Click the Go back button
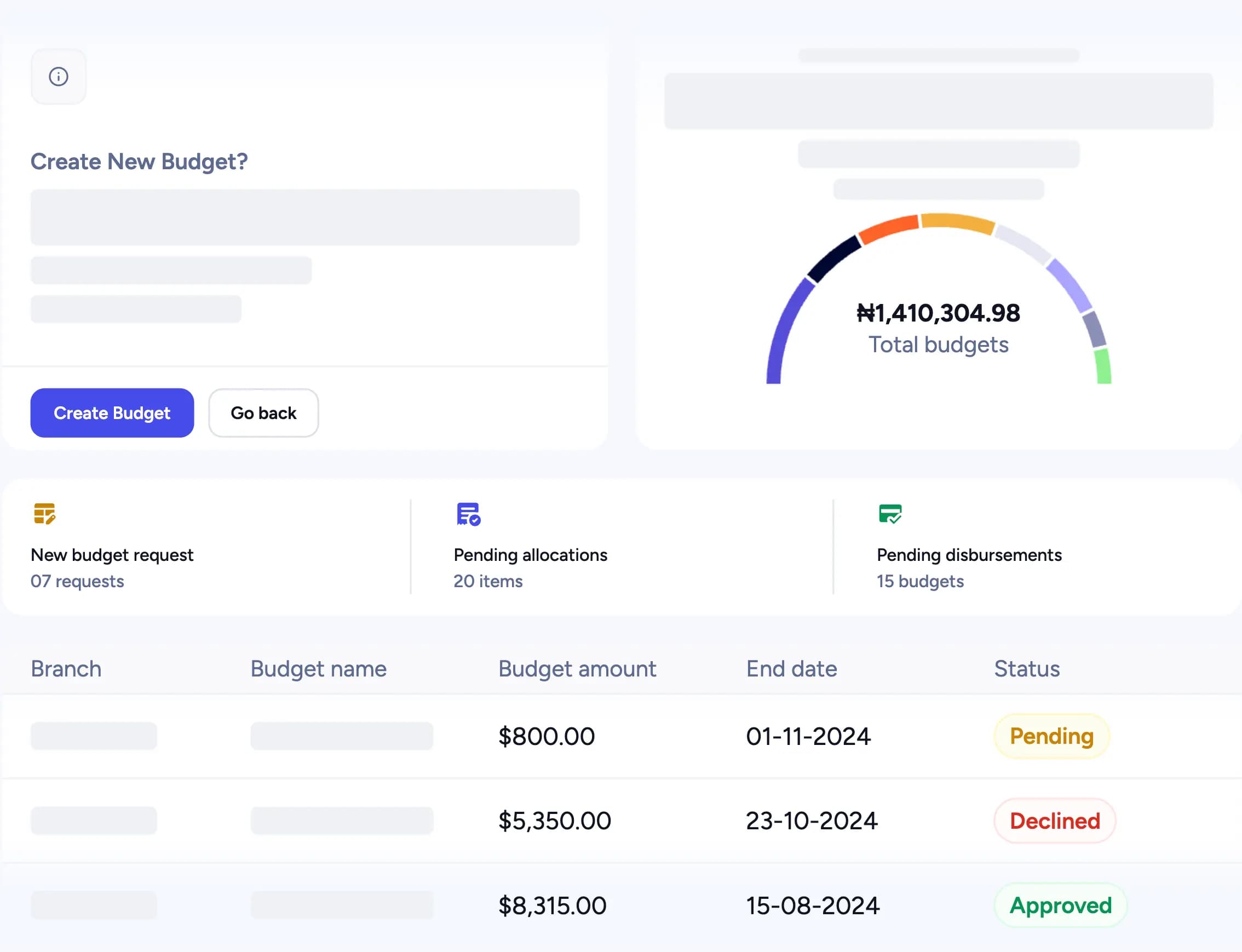The width and height of the screenshot is (1242, 952). click(263, 413)
